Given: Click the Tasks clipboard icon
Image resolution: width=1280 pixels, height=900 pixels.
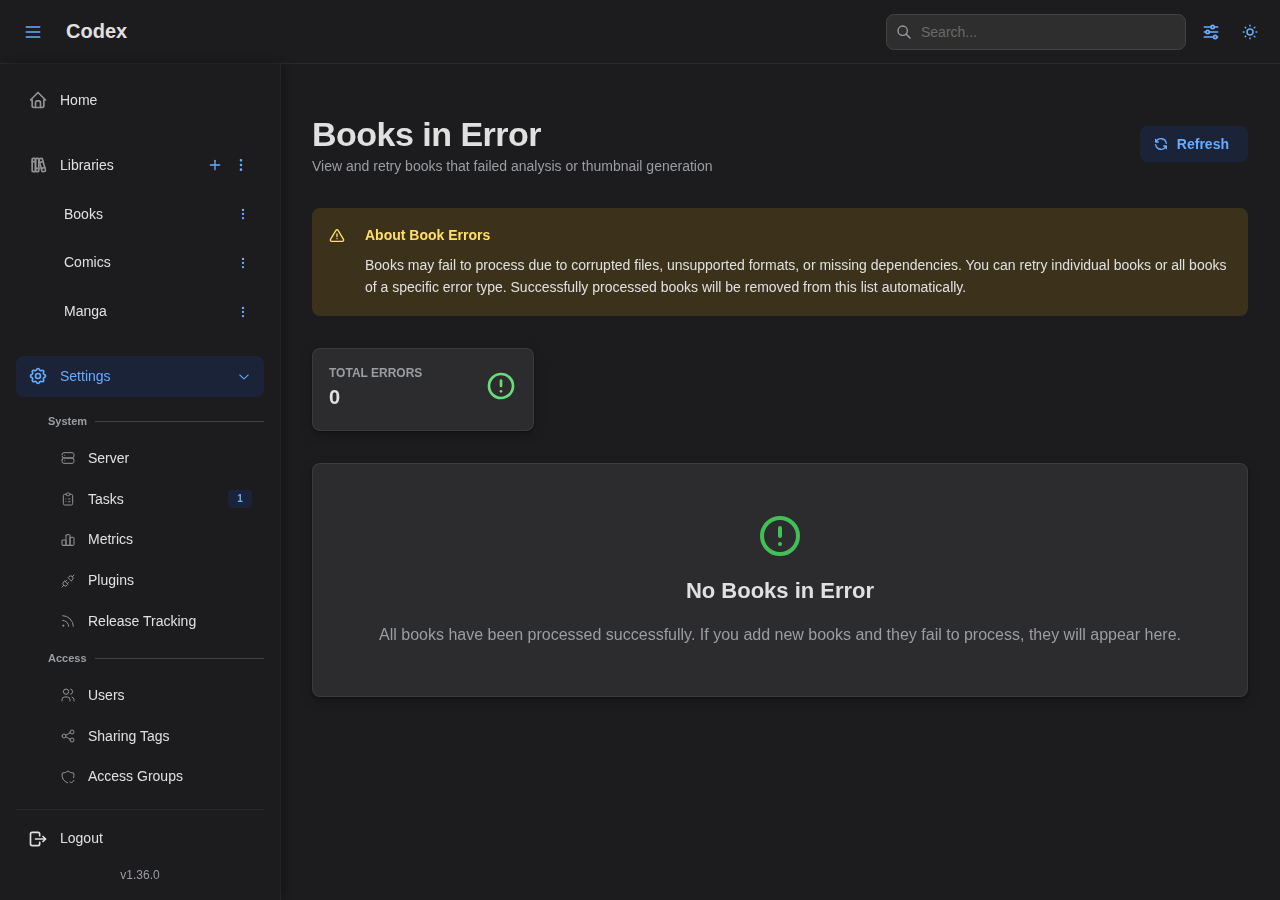Looking at the screenshot, I should click(x=68, y=499).
